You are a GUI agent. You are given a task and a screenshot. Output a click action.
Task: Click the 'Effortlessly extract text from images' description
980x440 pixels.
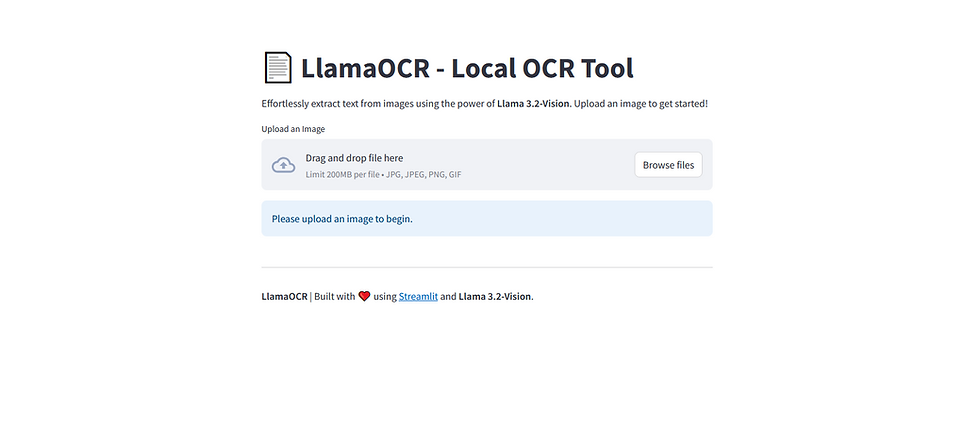[484, 104]
